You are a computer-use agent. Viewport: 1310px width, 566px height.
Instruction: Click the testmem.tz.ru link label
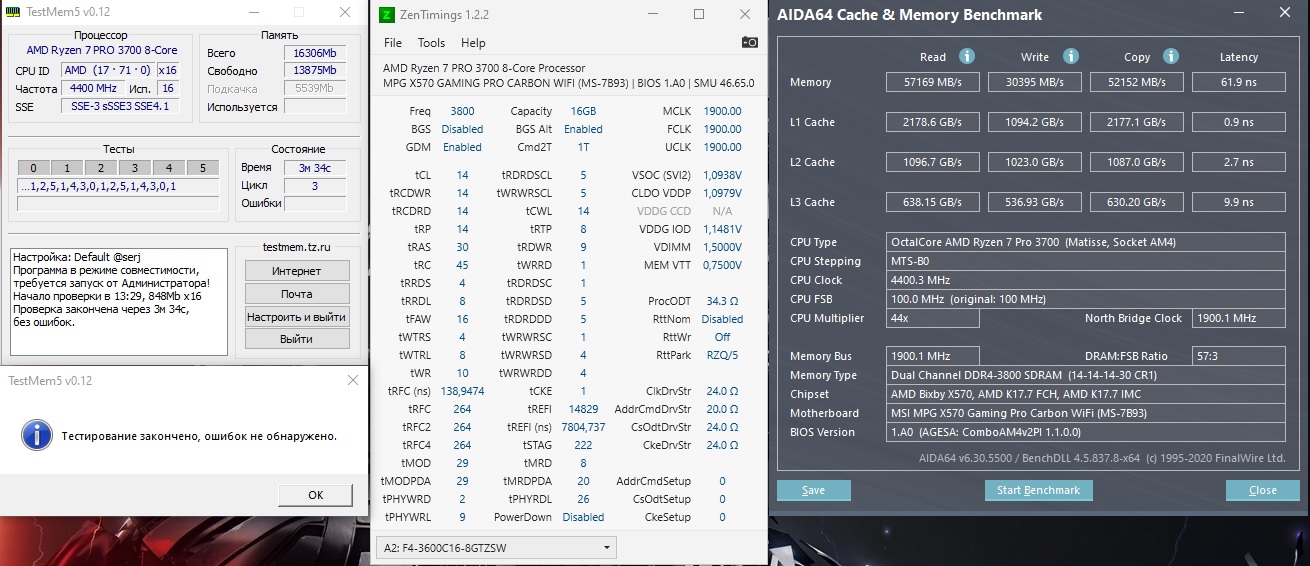(x=297, y=247)
